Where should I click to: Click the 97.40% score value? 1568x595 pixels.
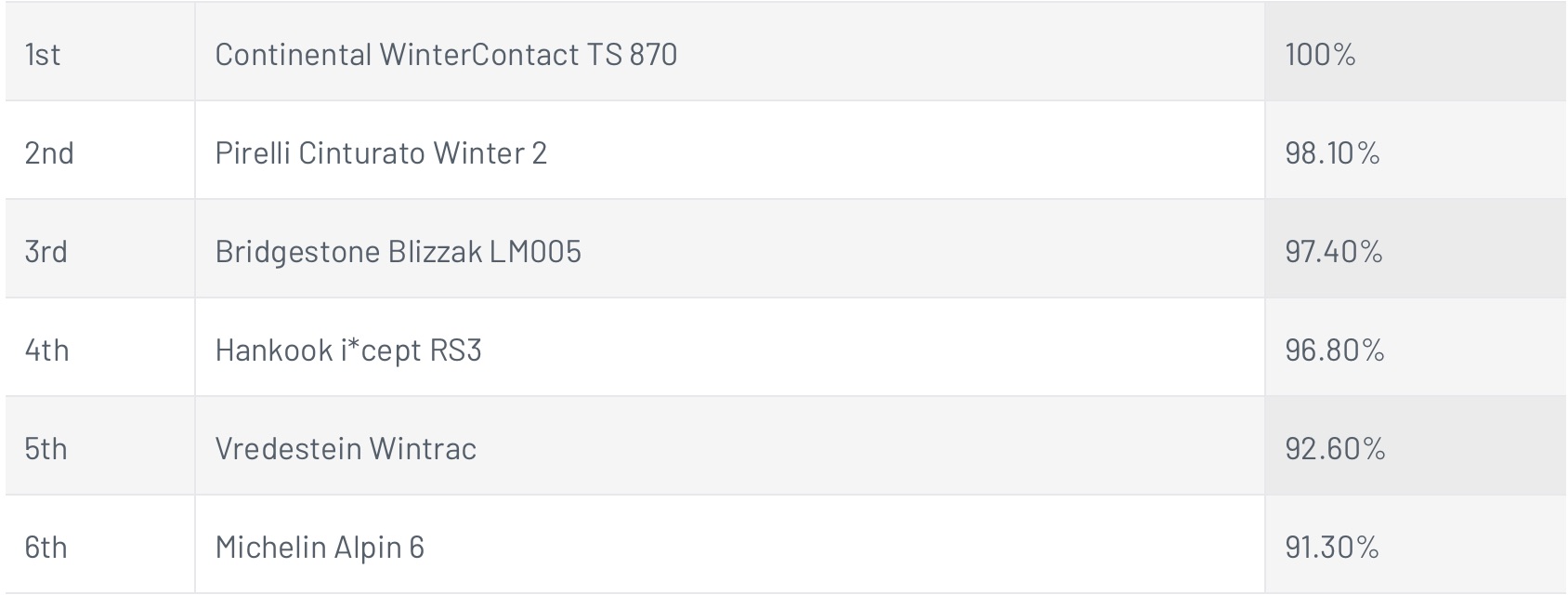pos(1334,251)
